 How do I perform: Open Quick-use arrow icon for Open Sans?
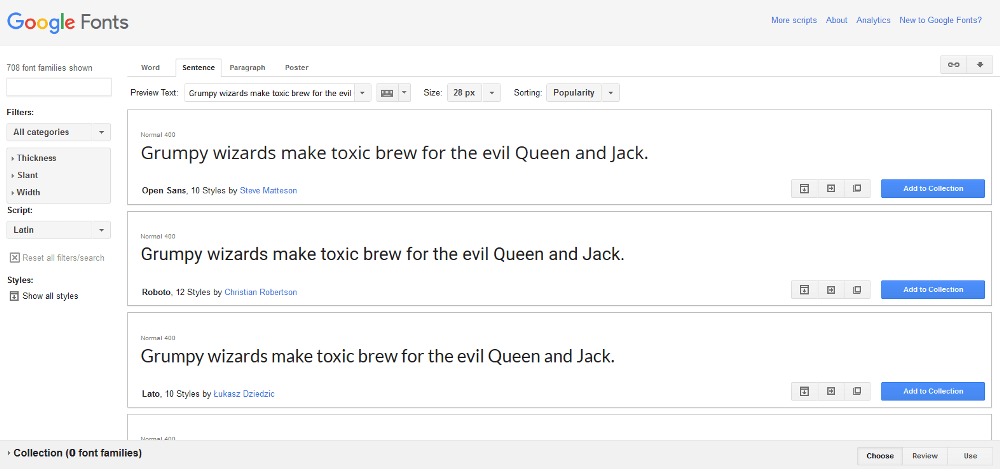coord(830,188)
